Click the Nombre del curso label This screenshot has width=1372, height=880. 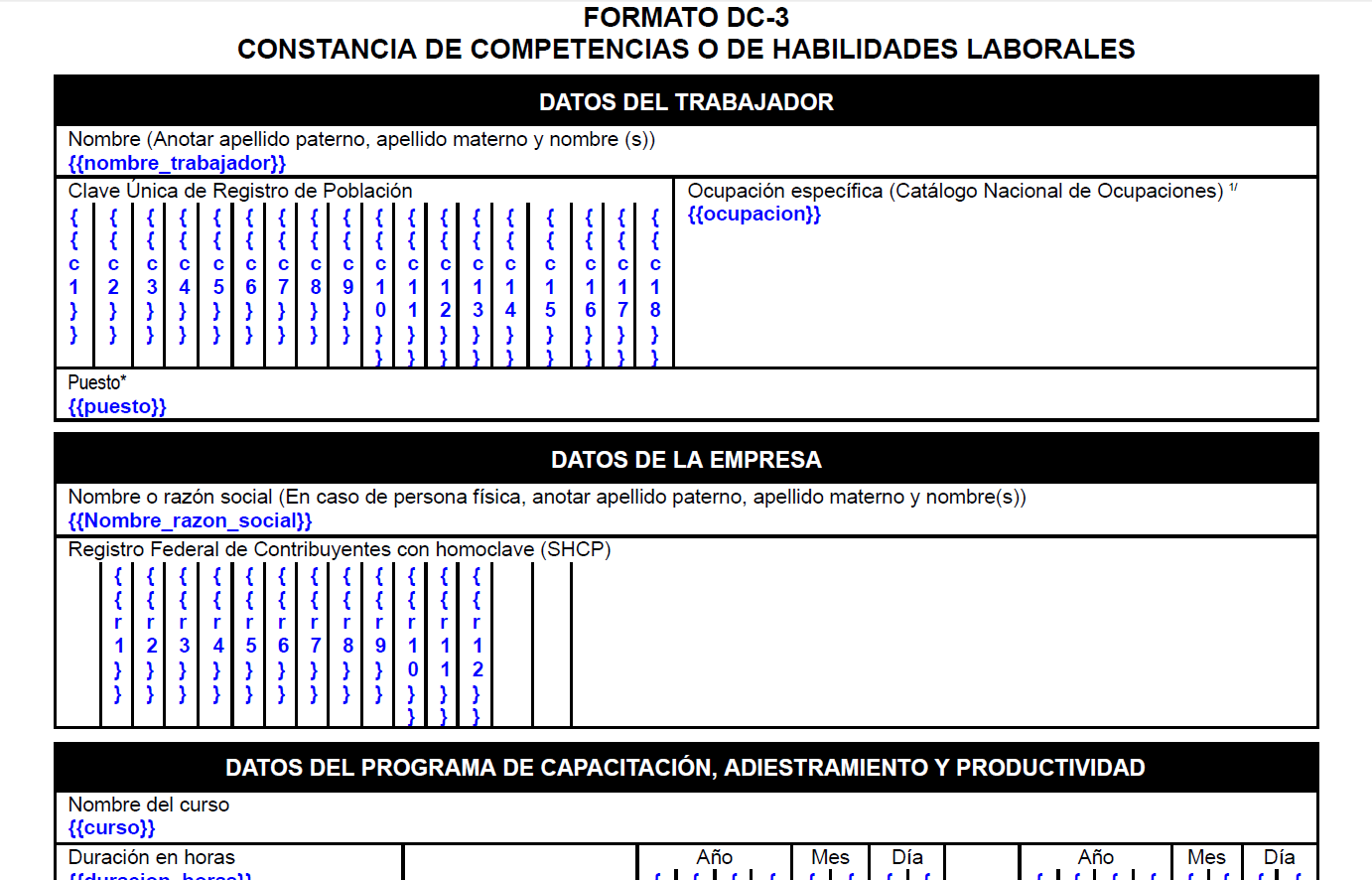149,805
